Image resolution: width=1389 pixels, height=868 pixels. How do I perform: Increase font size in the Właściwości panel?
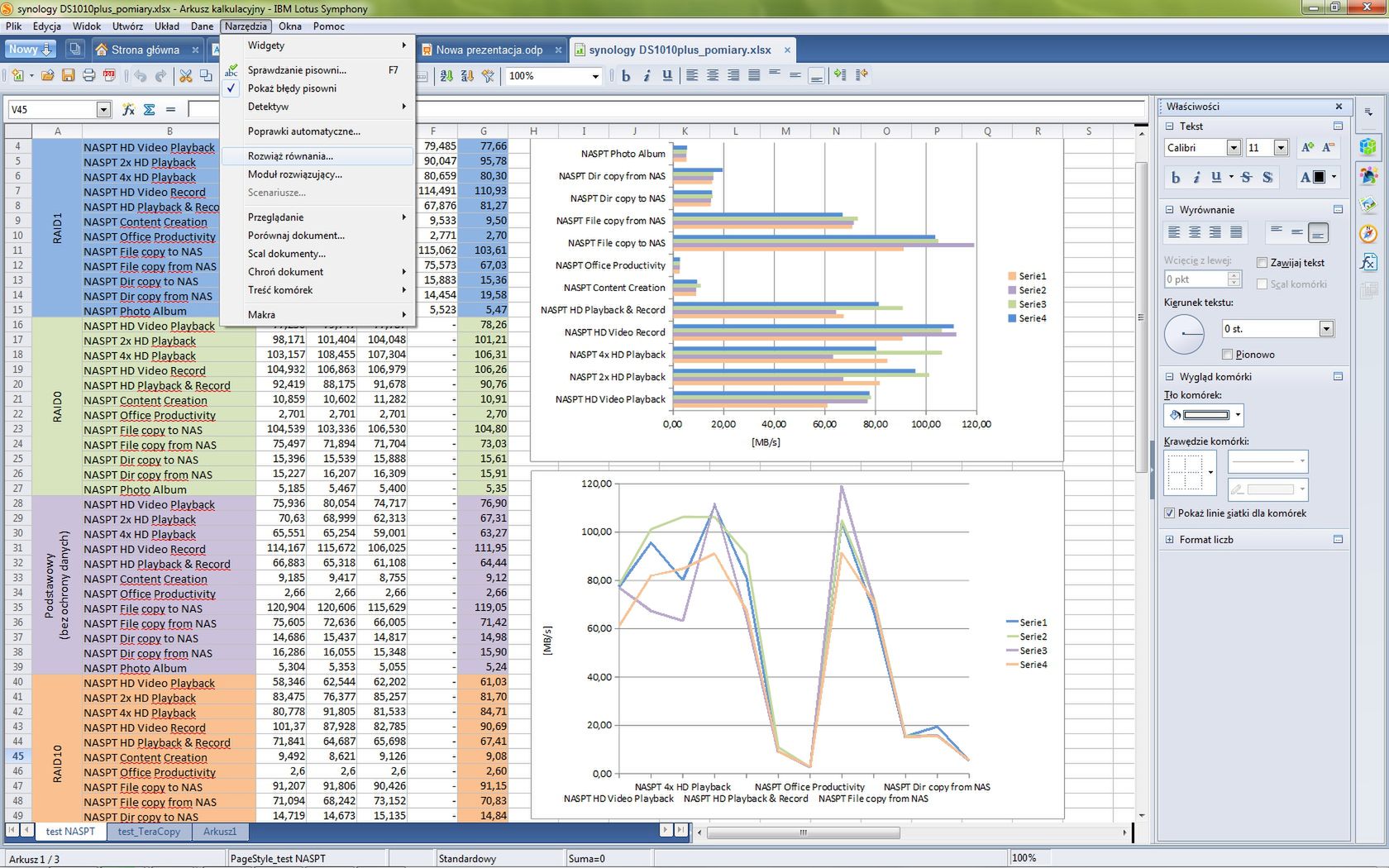(x=1308, y=148)
